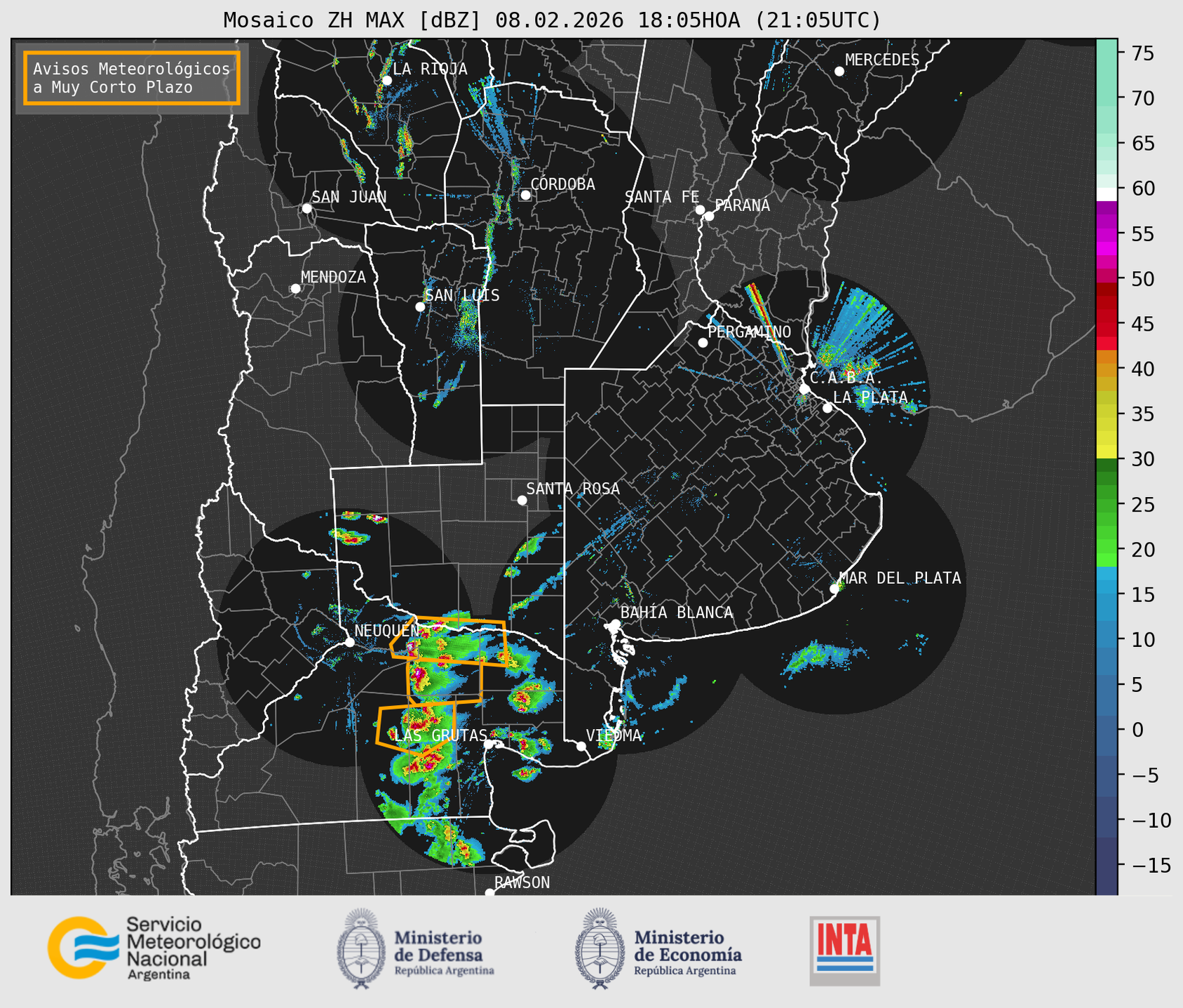
Task: Click the 0 colorbar tick label
Action: [1137, 730]
